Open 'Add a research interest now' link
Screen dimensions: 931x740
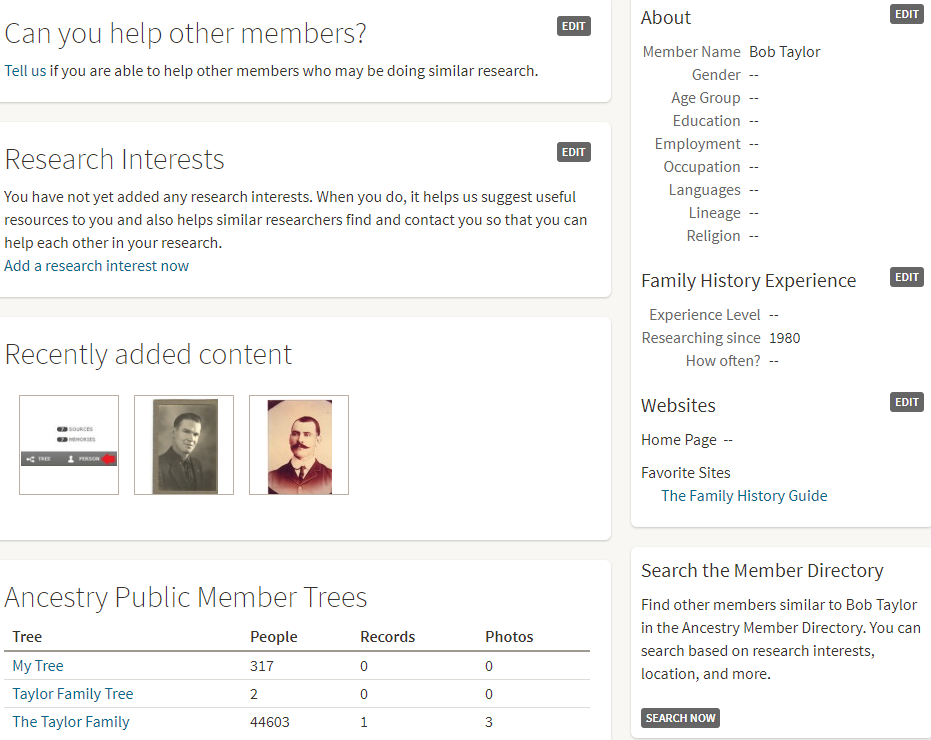(x=96, y=266)
